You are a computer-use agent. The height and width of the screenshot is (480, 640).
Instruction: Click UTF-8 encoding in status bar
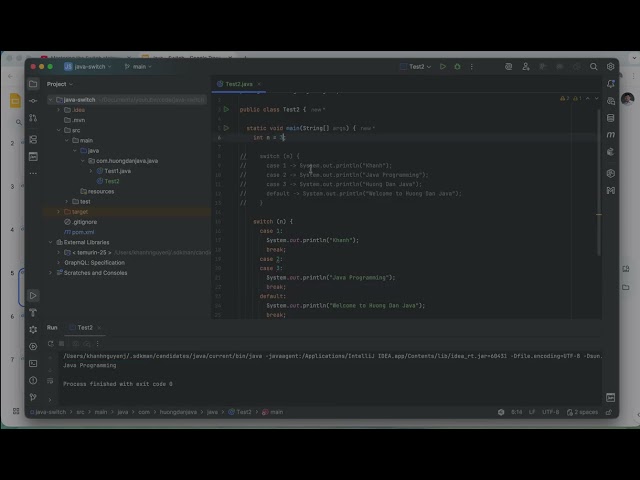[x=551, y=412]
